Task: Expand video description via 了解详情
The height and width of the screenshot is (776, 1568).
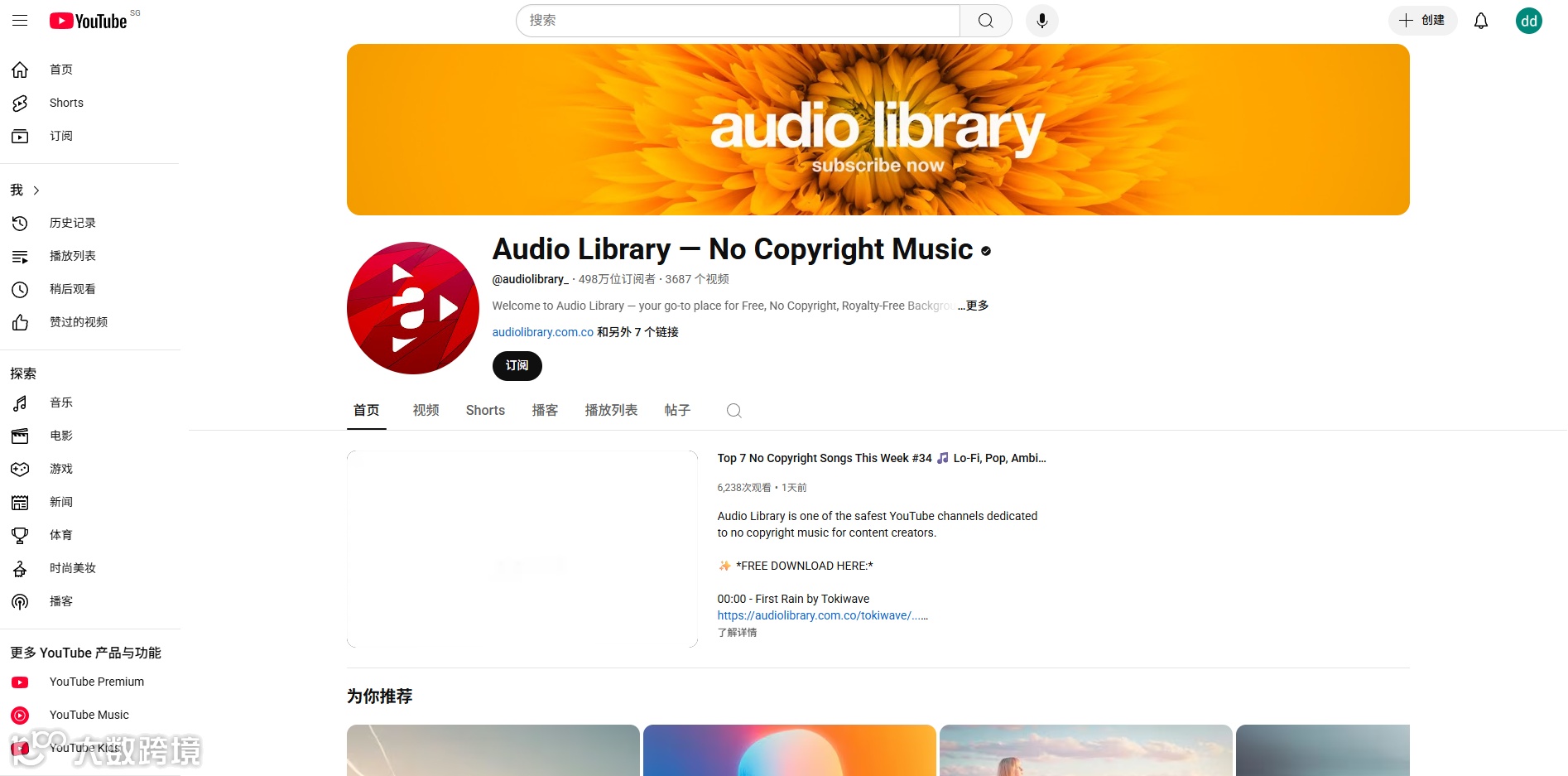Action: [x=737, y=632]
